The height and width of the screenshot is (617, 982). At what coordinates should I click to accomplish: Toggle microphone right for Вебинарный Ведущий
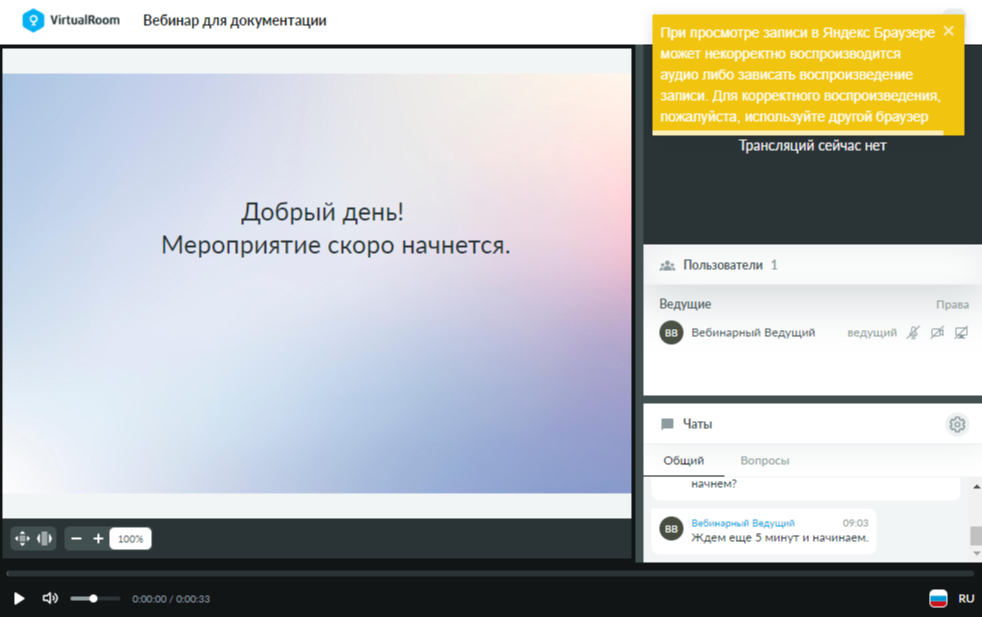(914, 333)
